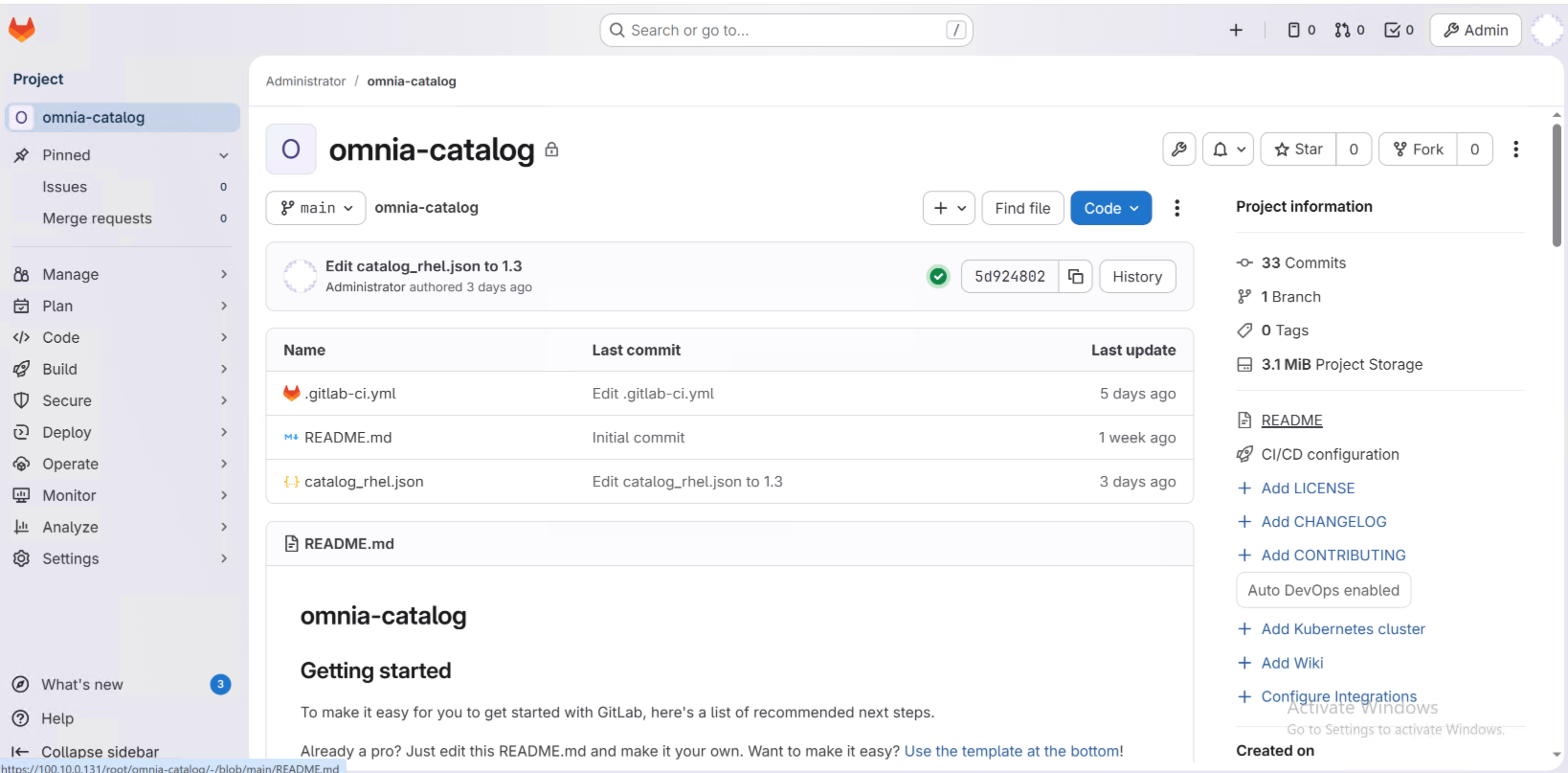This screenshot has width=1568, height=773.
Task: Open the Code clone dropdown
Action: coord(1111,208)
